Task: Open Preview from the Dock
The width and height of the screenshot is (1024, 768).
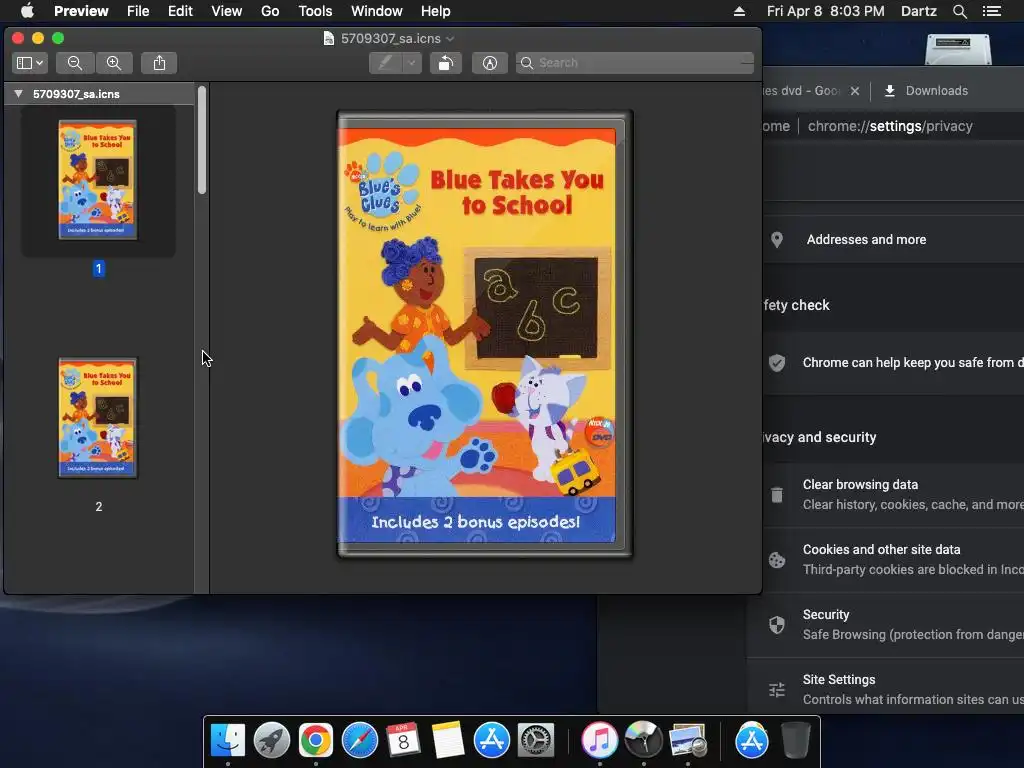Action: pyautogui.click(x=688, y=740)
